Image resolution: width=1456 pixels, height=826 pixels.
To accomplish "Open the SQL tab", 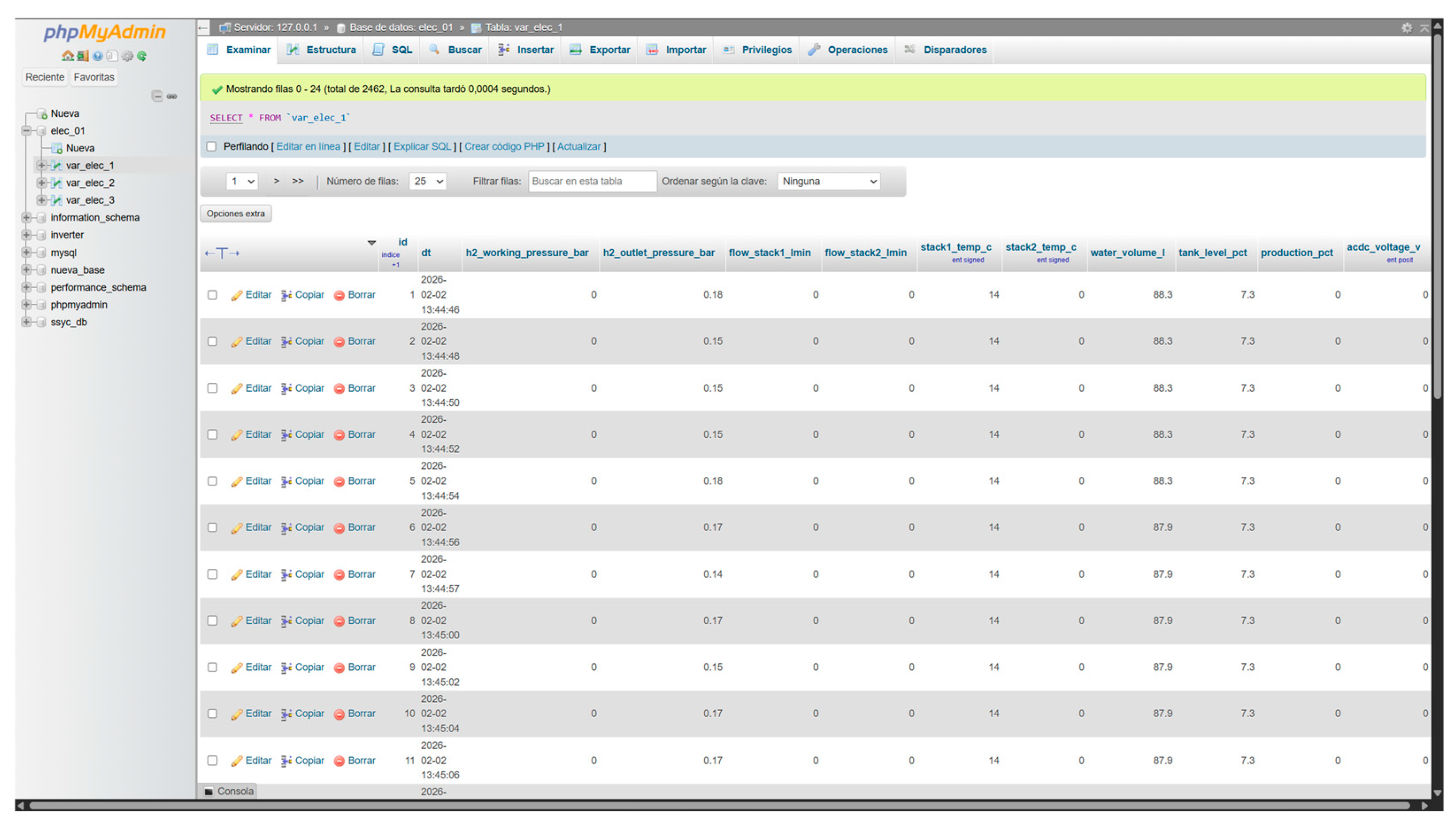I will point(392,50).
